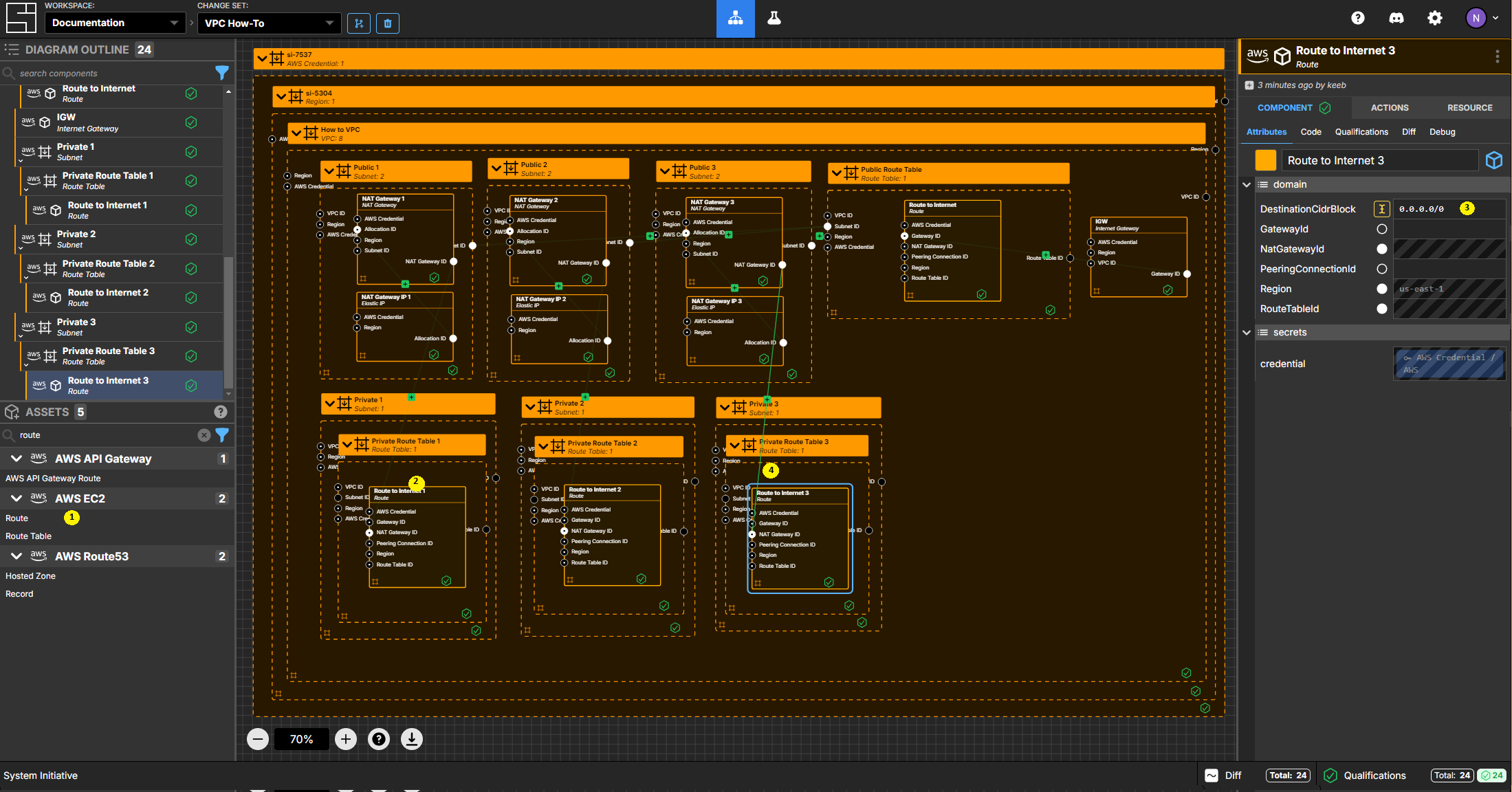Click the download icon on canvas toolbar
Image resolution: width=1512 pixels, height=792 pixels.
click(x=411, y=739)
